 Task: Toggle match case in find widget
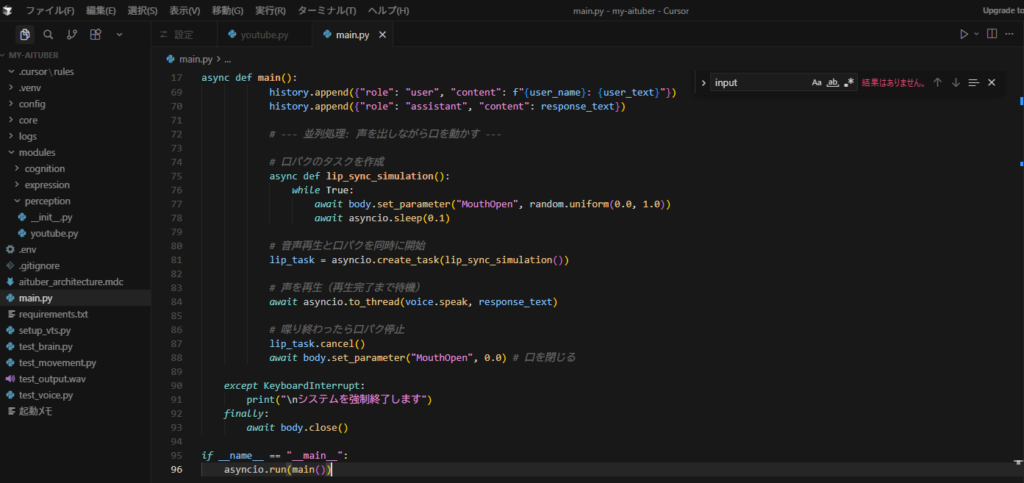[817, 82]
